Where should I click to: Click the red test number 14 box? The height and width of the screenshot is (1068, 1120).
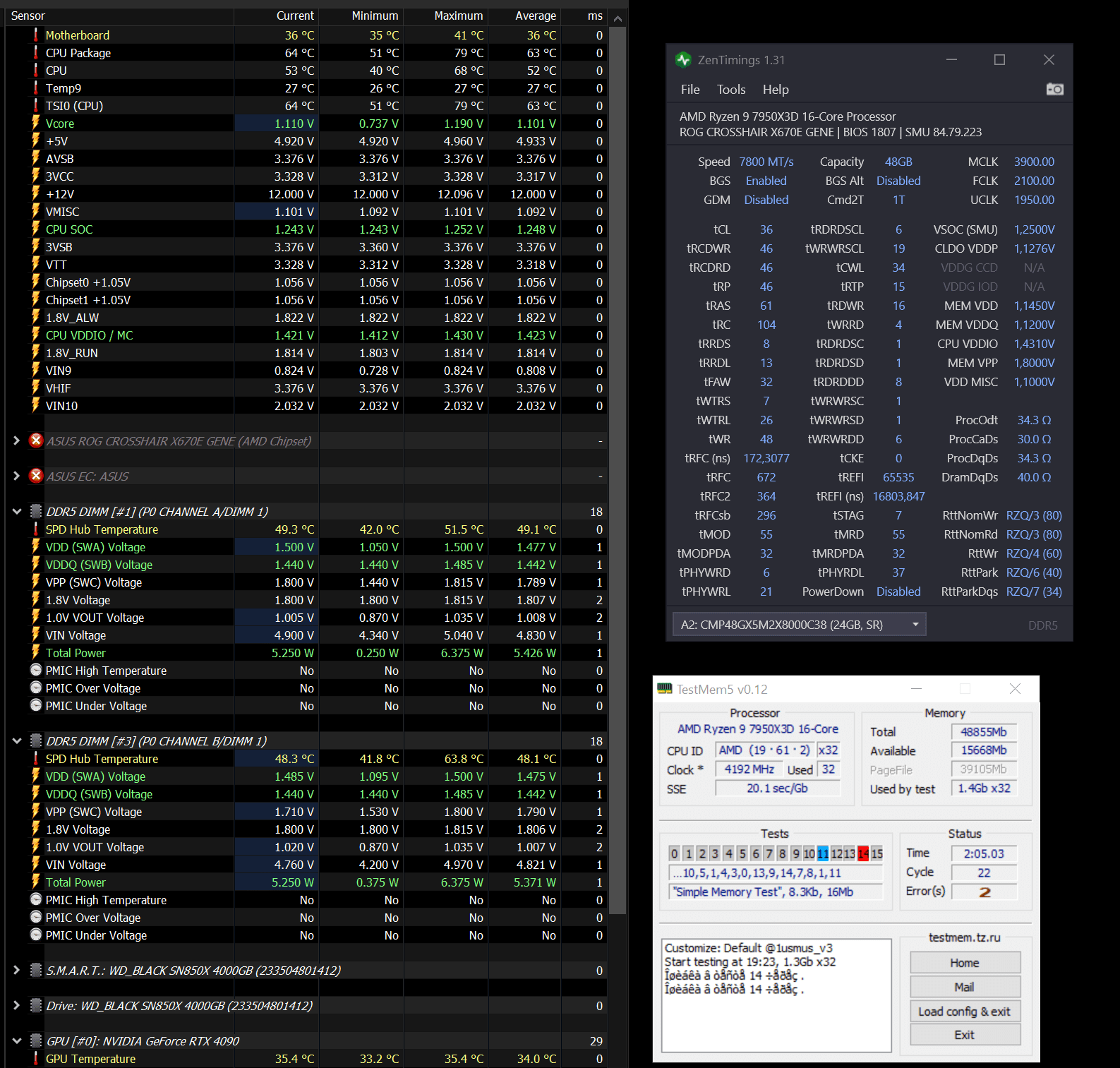[x=863, y=853]
